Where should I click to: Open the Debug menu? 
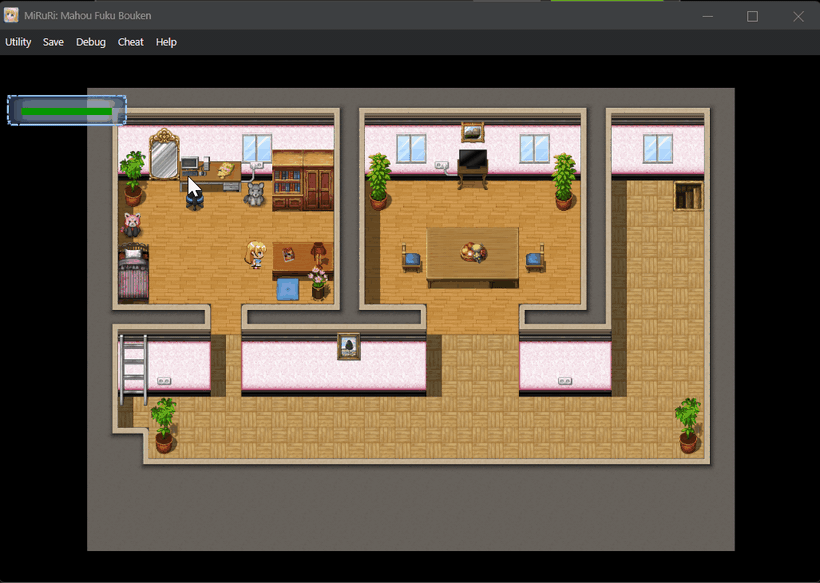pos(90,42)
